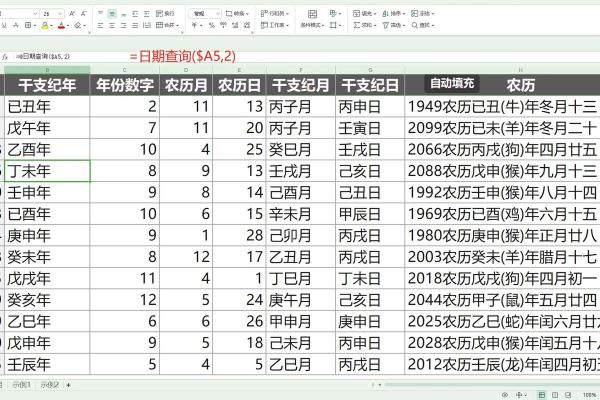Center text horizontally
The image size is (600, 400).
coord(112,25)
